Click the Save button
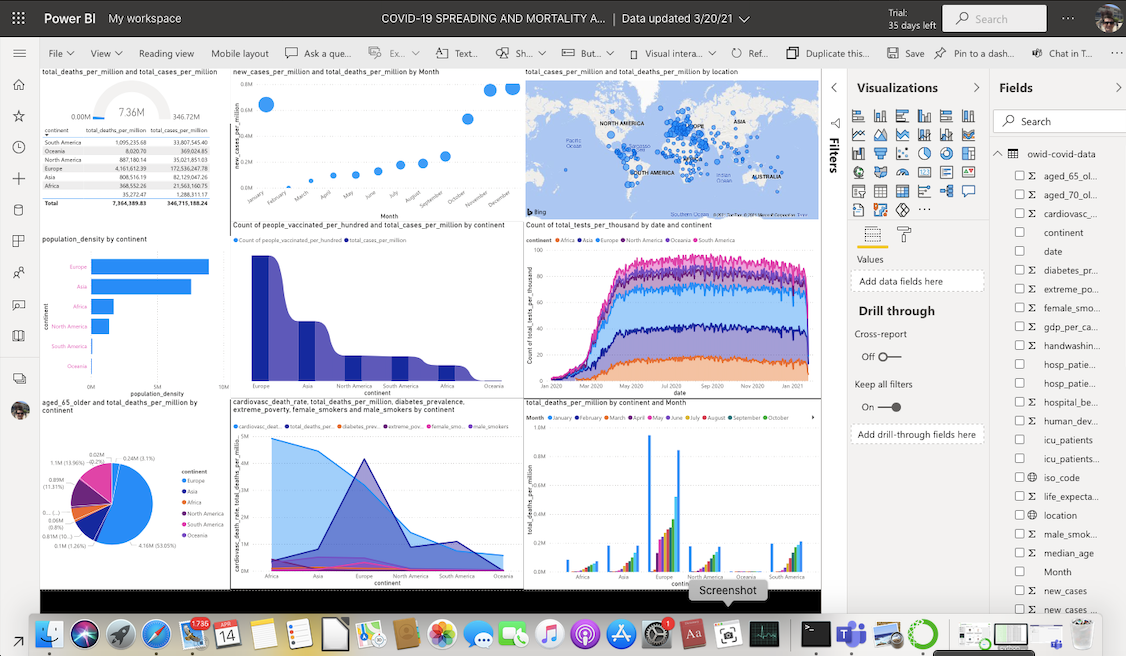Viewport: 1126px width, 656px height. 905,53
